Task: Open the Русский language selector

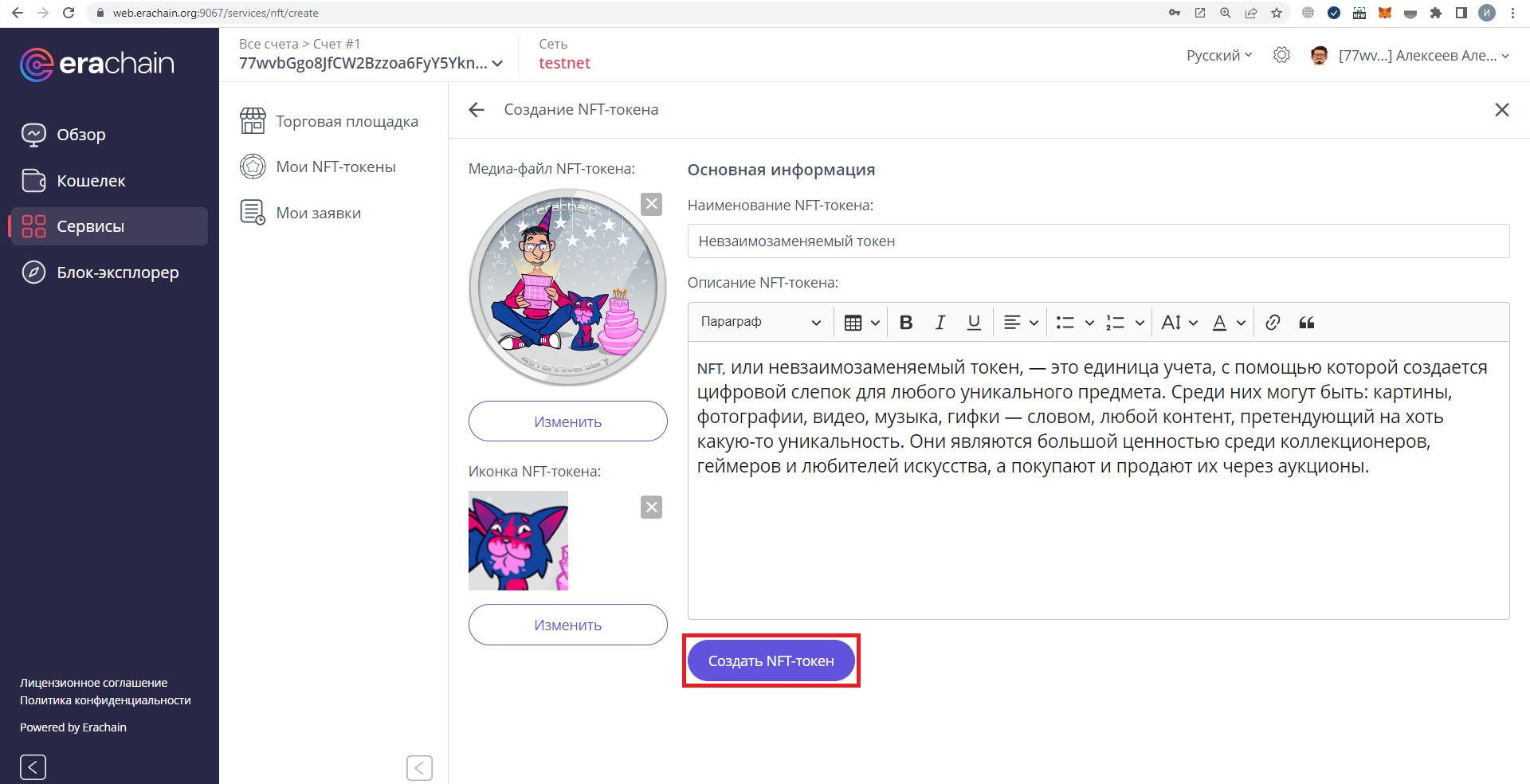Action: [1216, 55]
